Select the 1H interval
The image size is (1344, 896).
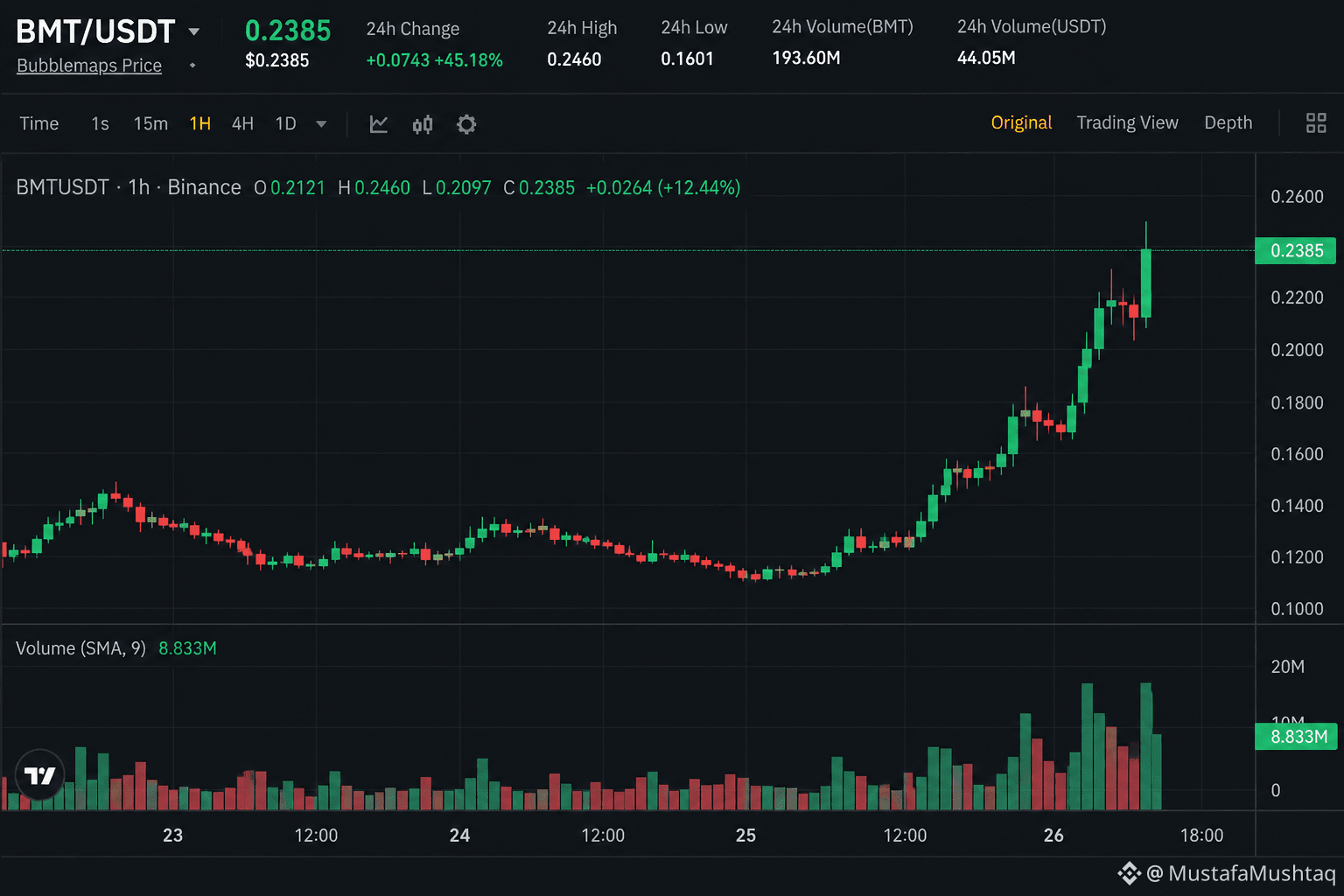pyautogui.click(x=200, y=123)
